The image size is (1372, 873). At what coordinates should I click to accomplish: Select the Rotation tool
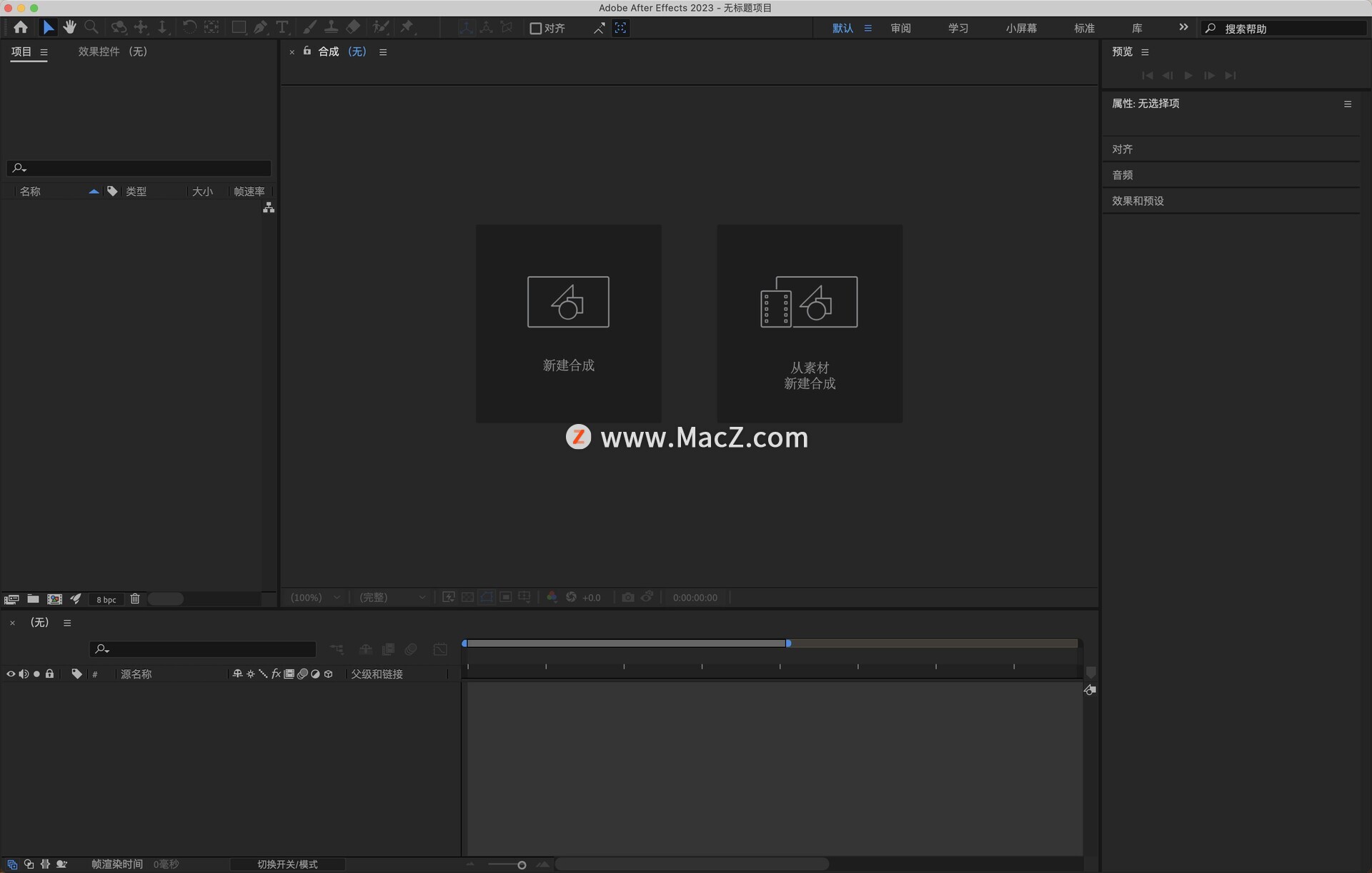[x=189, y=27]
